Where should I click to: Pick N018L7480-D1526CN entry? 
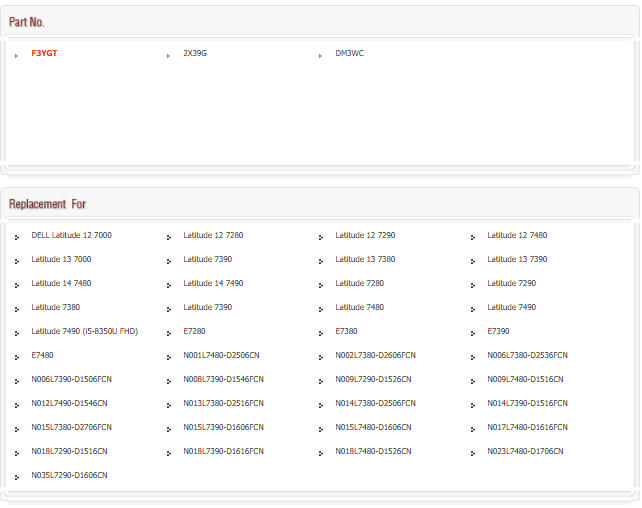coord(373,452)
